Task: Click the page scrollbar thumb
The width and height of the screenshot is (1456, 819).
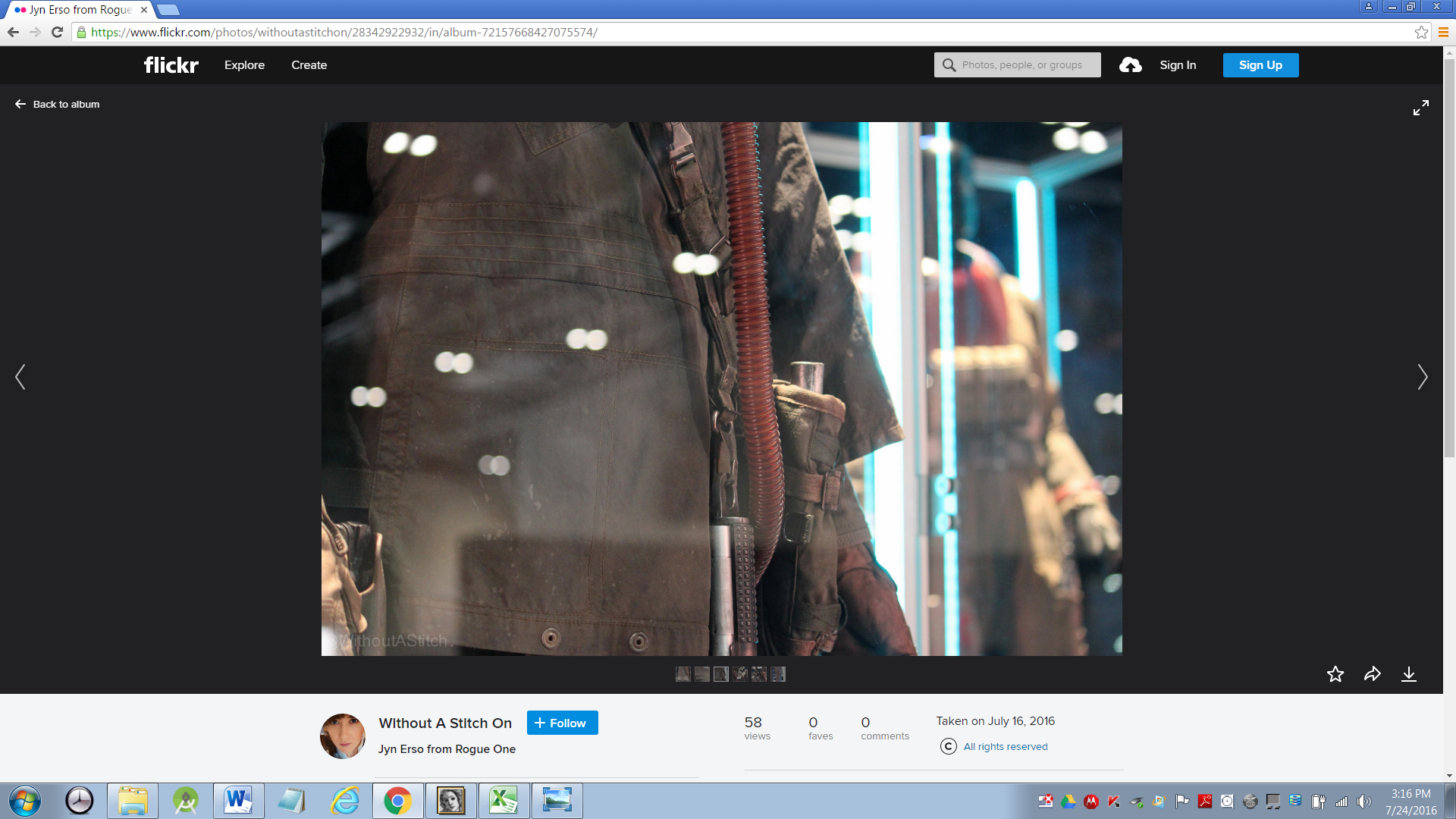Action: point(1450,258)
